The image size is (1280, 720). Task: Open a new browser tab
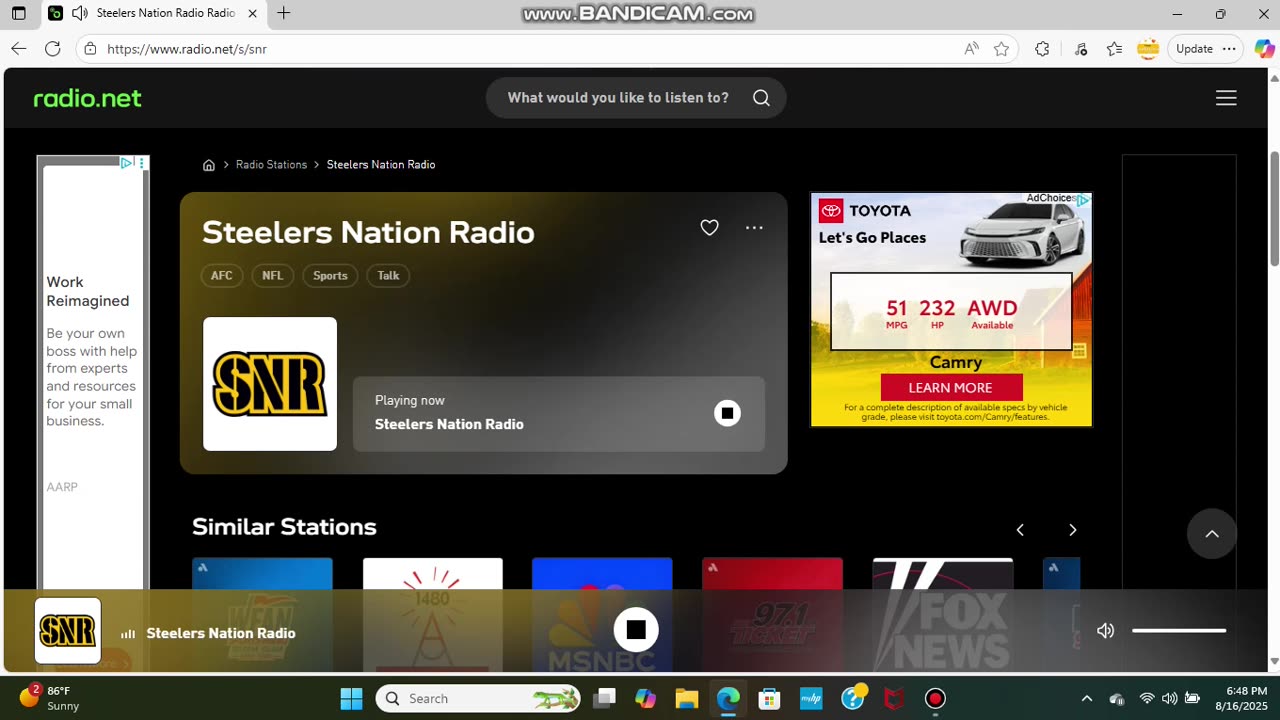point(284,13)
